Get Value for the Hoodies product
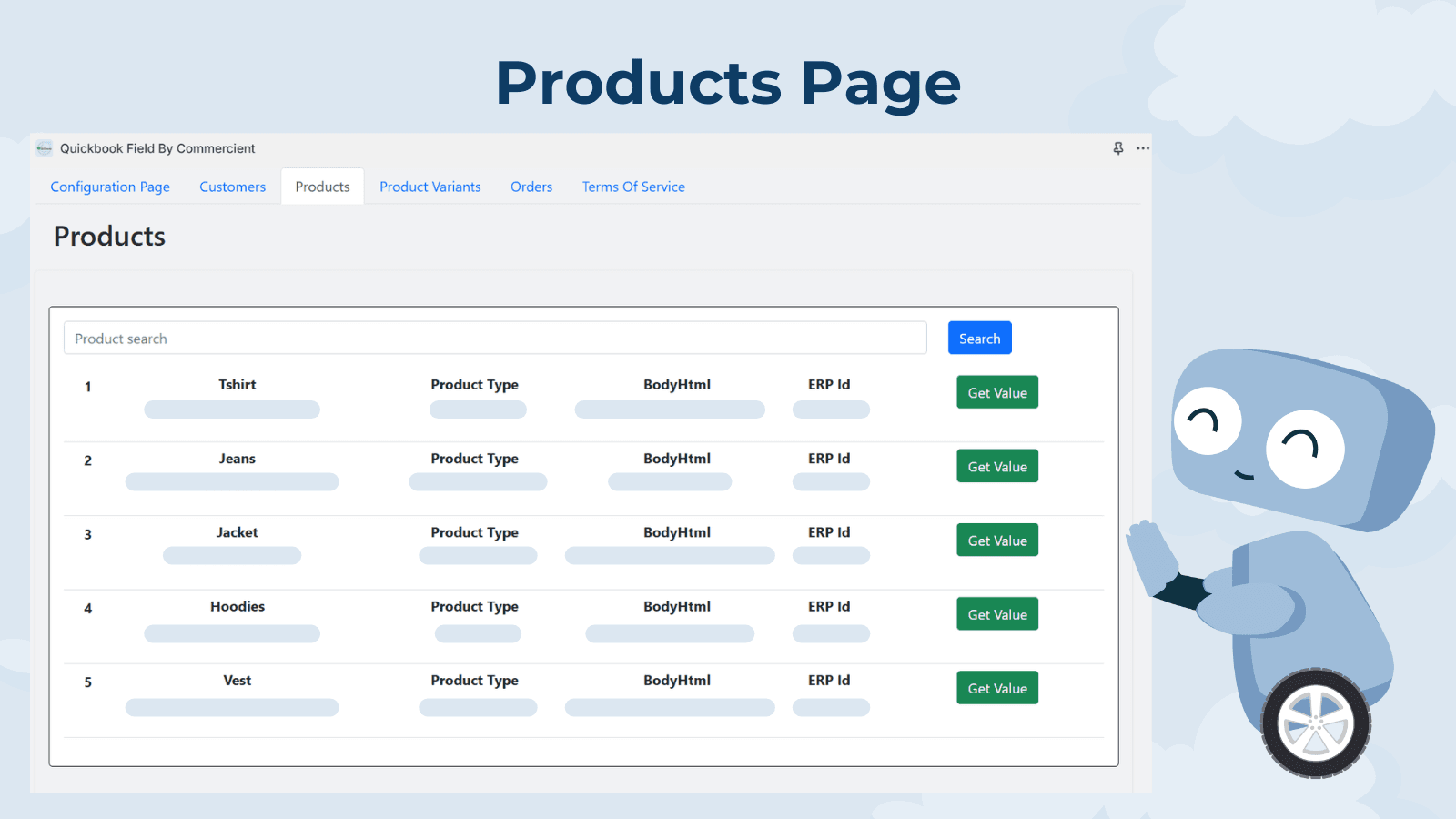 [x=997, y=614]
